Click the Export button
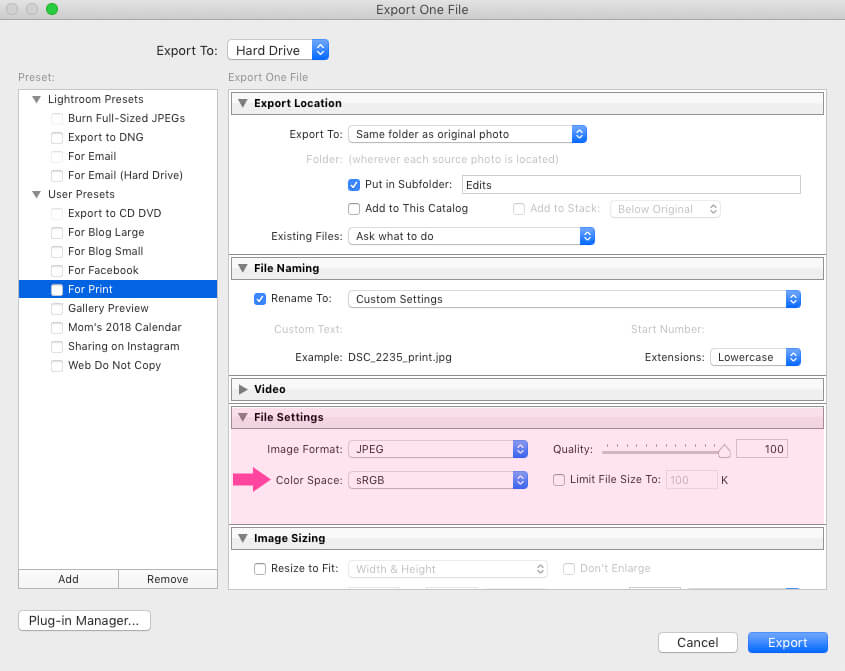 tap(787, 642)
